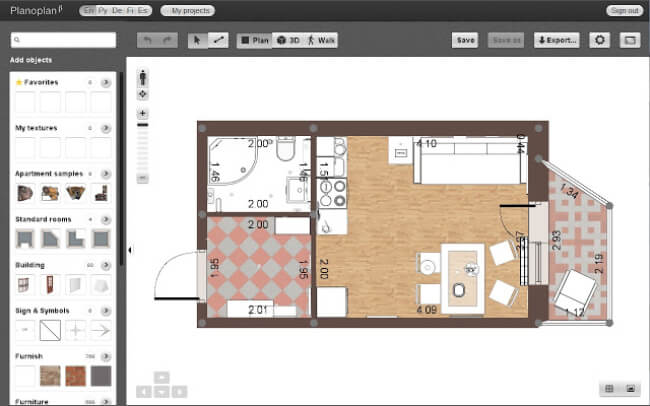Click the redo arrow button
The height and width of the screenshot is (406, 650).
click(167, 40)
